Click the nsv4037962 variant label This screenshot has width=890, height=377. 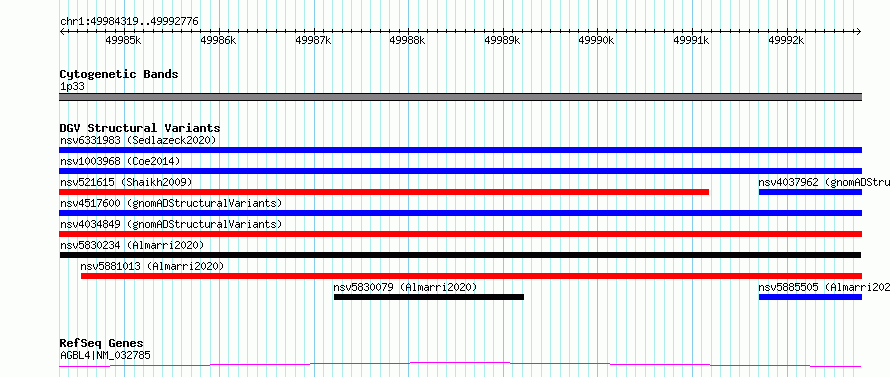click(x=824, y=182)
